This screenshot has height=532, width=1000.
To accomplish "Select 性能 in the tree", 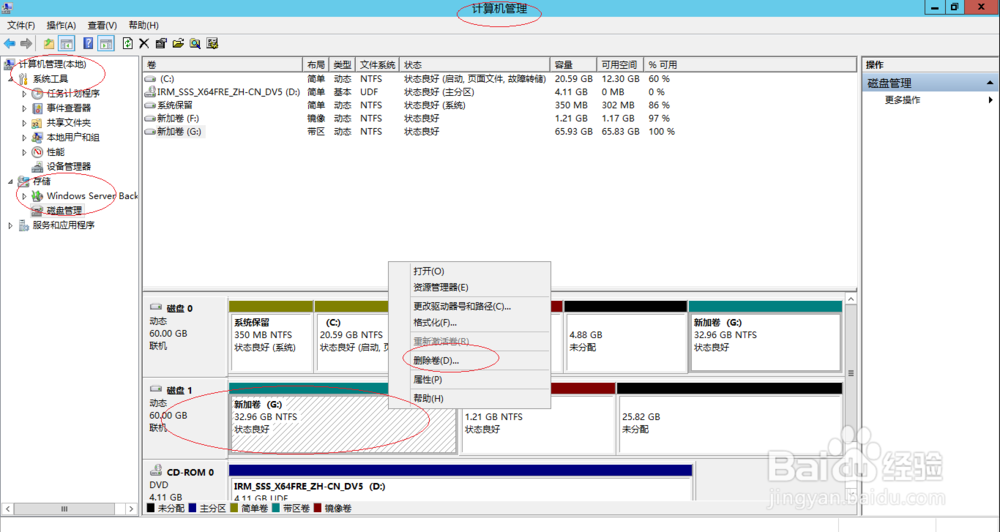I will pos(55,152).
